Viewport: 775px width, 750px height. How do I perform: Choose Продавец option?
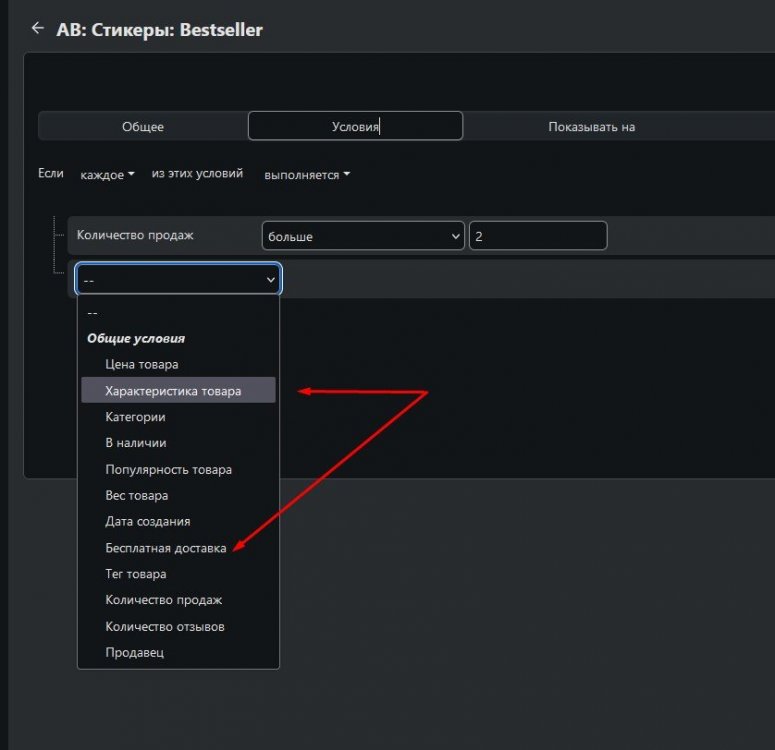coord(178,653)
